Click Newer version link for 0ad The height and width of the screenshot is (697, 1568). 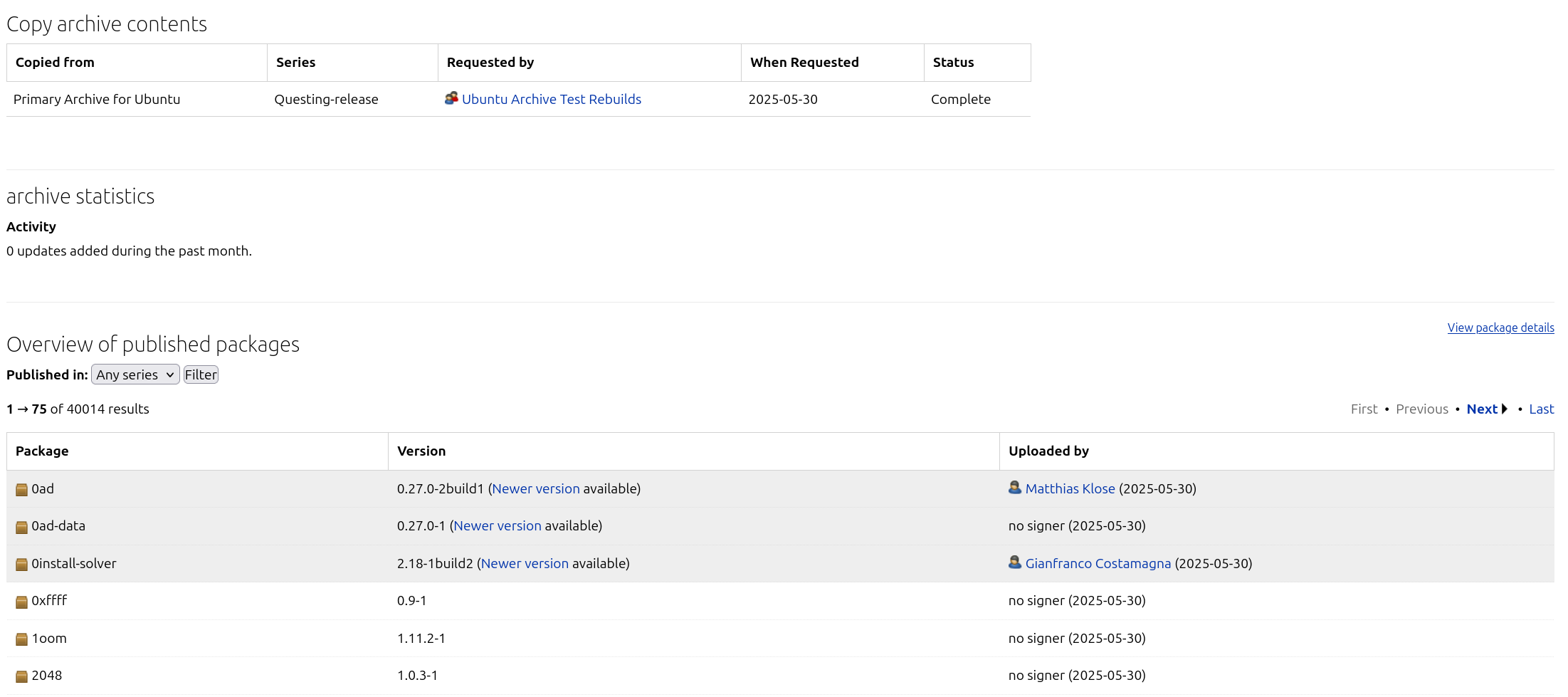[535, 489]
